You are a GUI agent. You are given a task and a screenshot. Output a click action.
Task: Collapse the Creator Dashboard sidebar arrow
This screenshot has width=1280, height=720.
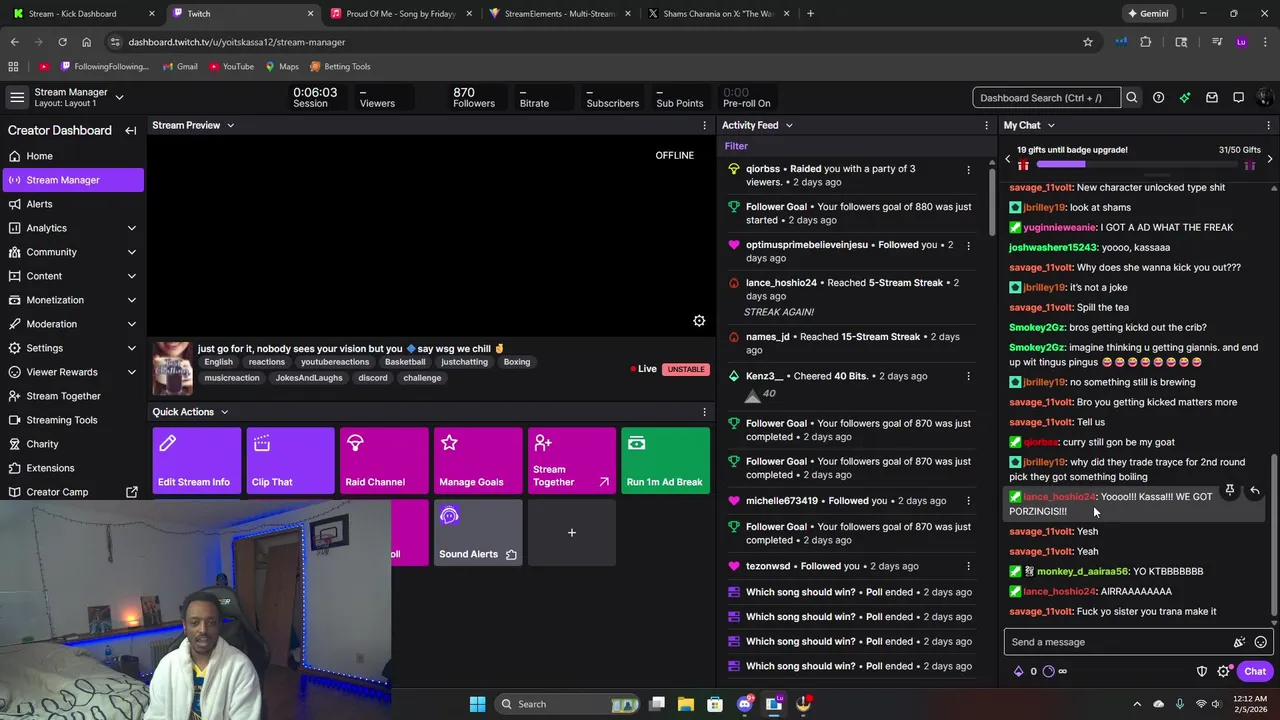pos(131,131)
